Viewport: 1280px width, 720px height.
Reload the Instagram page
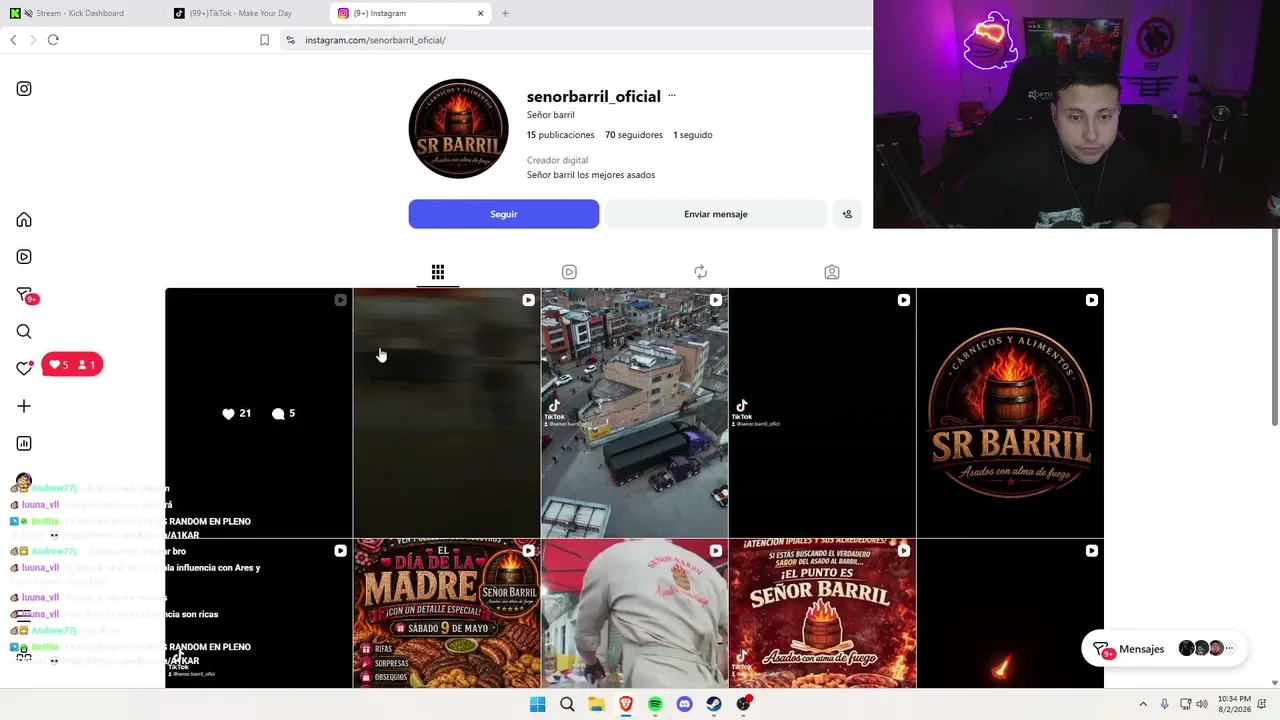click(53, 40)
